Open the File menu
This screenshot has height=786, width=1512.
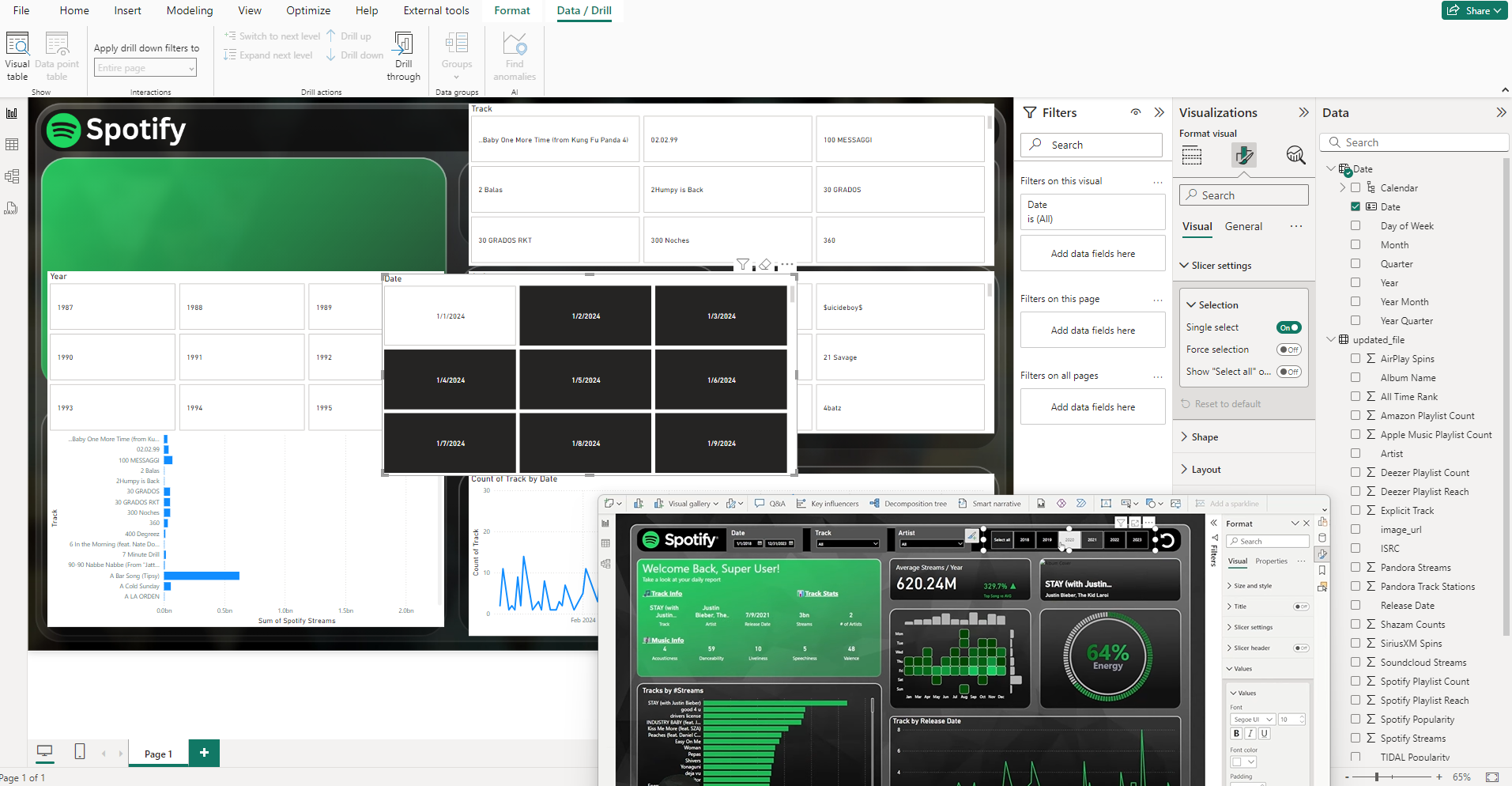[x=21, y=10]
